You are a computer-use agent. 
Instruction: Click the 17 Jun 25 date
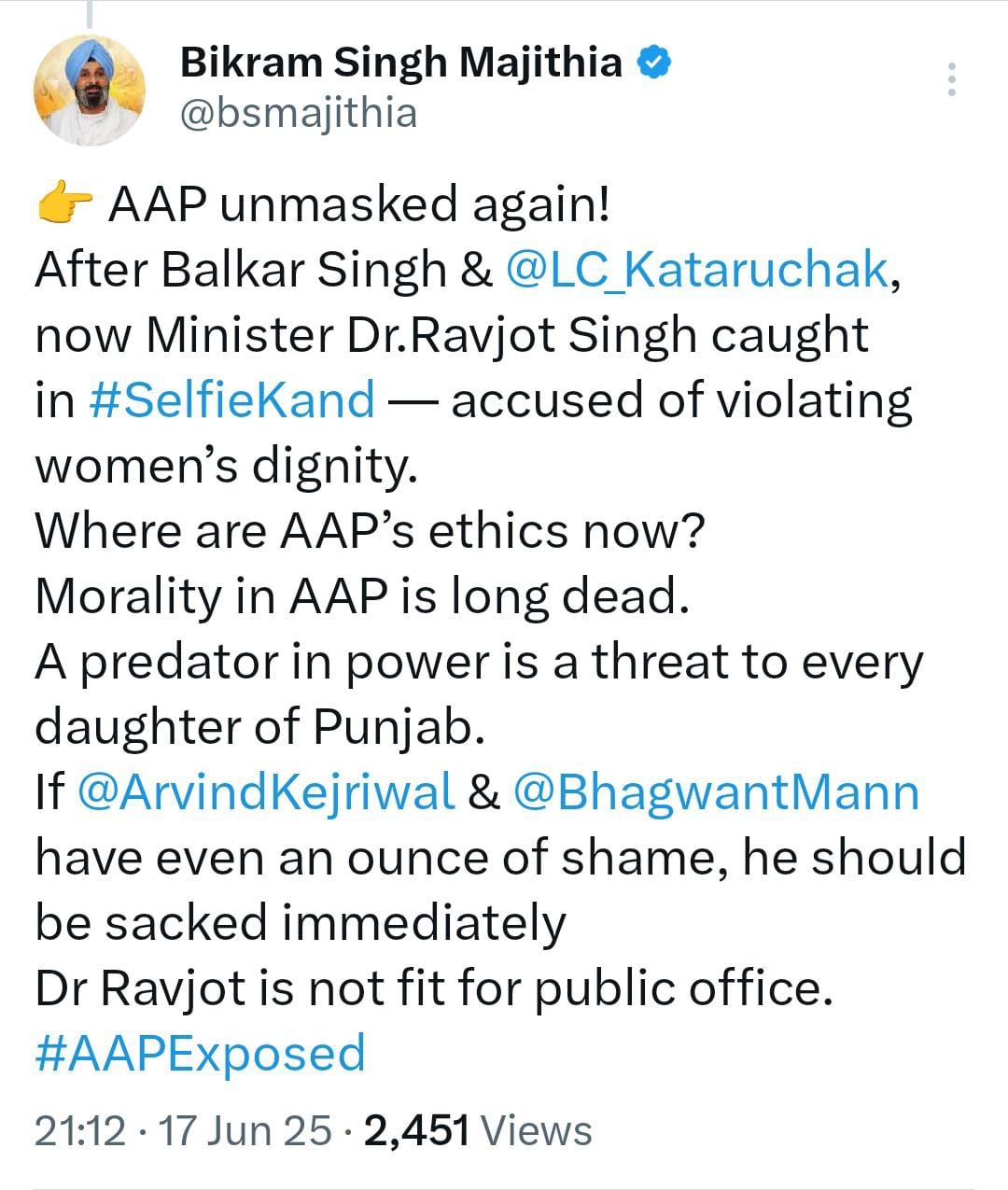coord(245,1131)
